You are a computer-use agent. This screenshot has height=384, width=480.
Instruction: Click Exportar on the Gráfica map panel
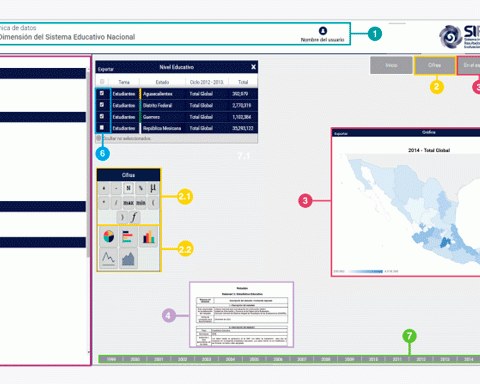[341, 134]
